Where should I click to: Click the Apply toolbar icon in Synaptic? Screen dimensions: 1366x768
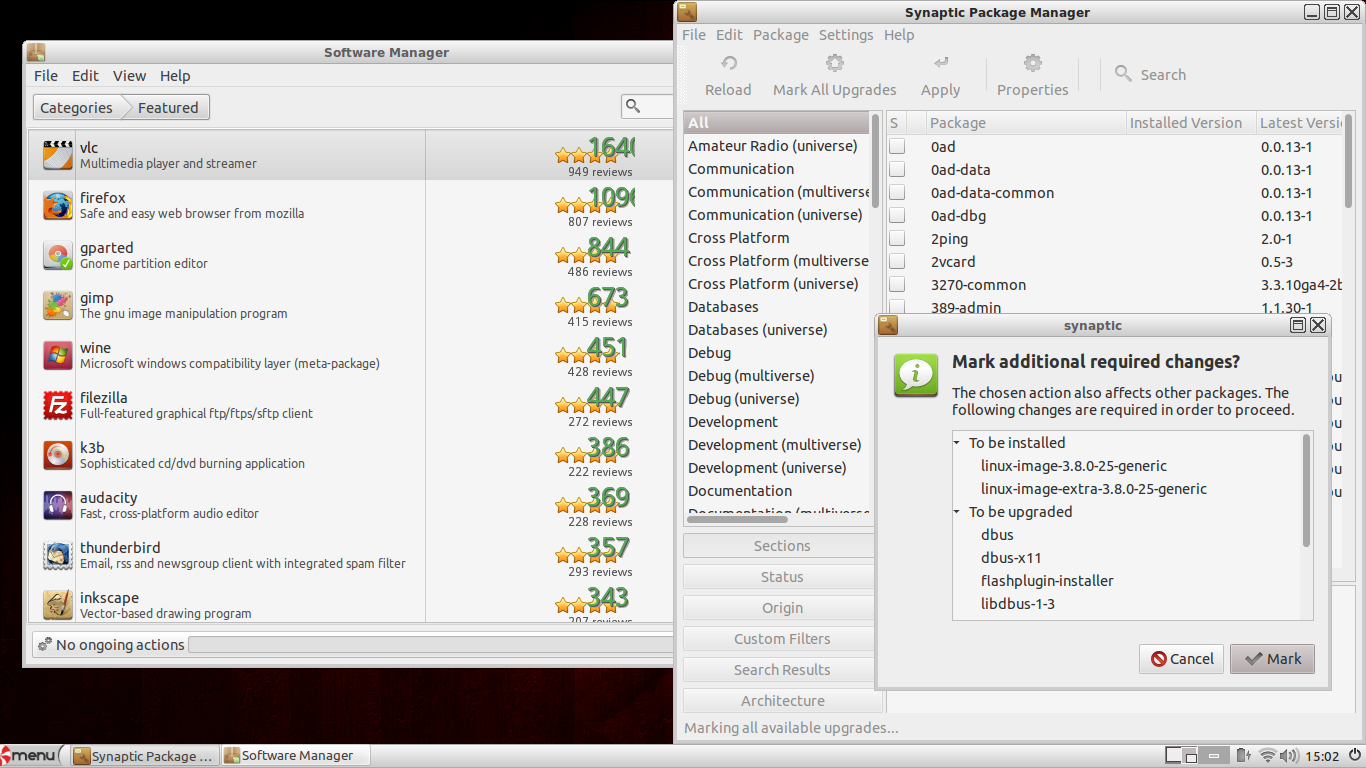click(x=940, y=64)
